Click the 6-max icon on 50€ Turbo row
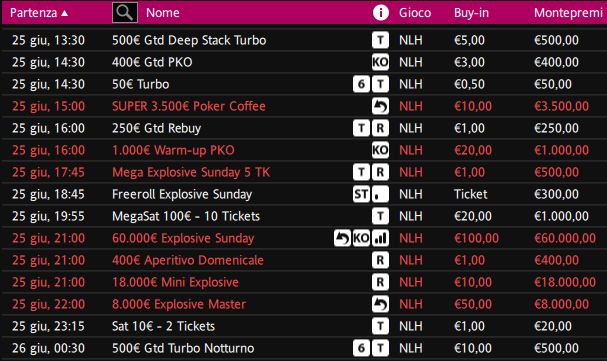This screenshot has height=361, width=607. pyautogui.click(x=361, y=84)
